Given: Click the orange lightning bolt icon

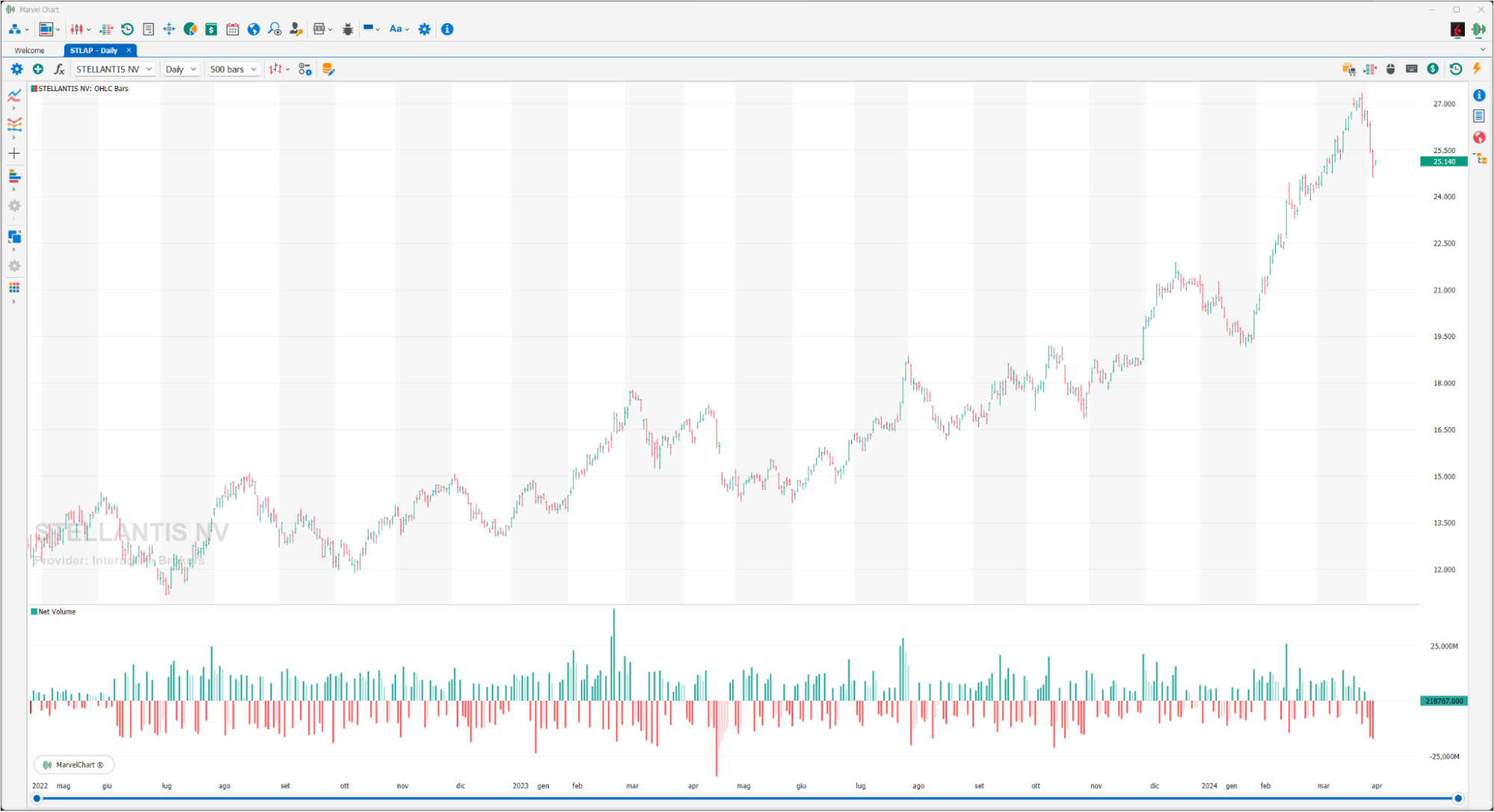Looking at the screenshot, I should tap(1477, 69).
